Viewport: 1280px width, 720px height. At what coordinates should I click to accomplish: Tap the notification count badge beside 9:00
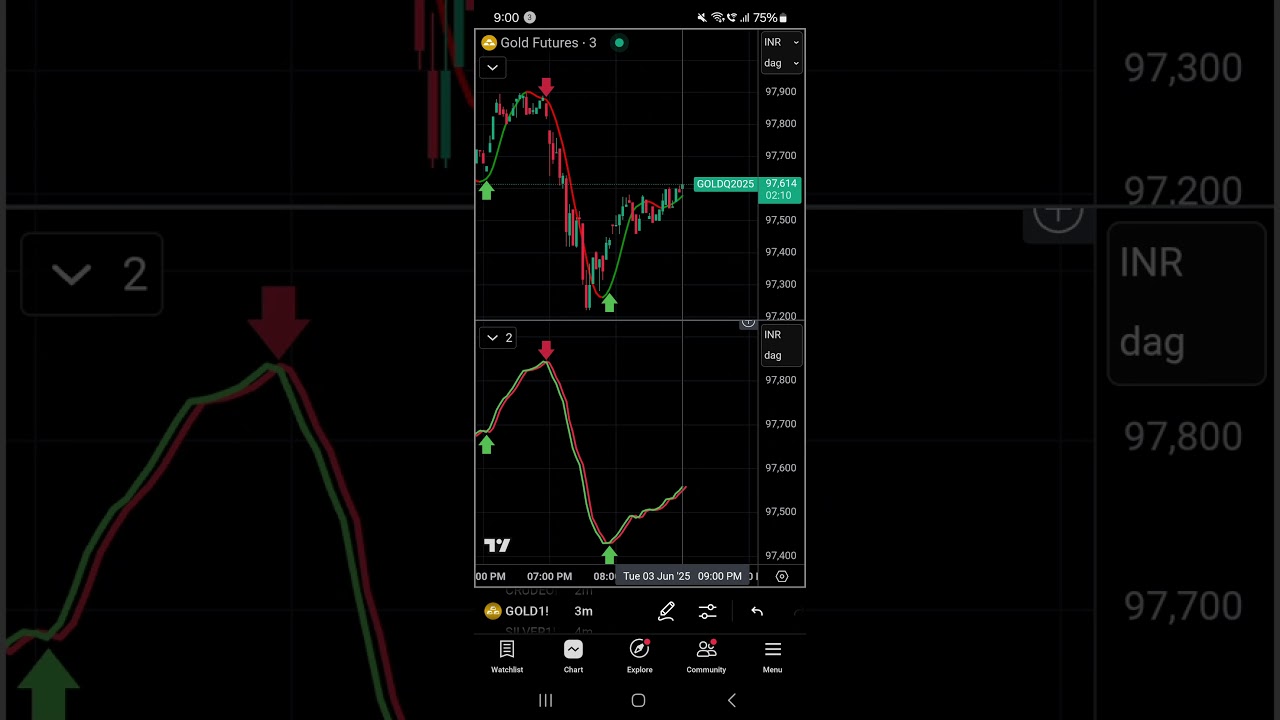[530, 18]
